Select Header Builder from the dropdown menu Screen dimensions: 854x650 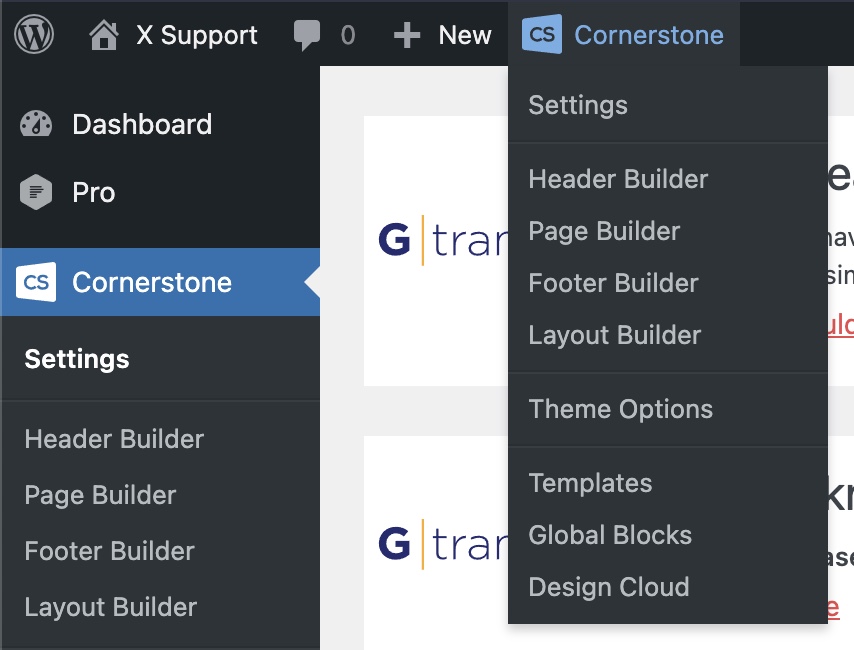click(618, 179)
